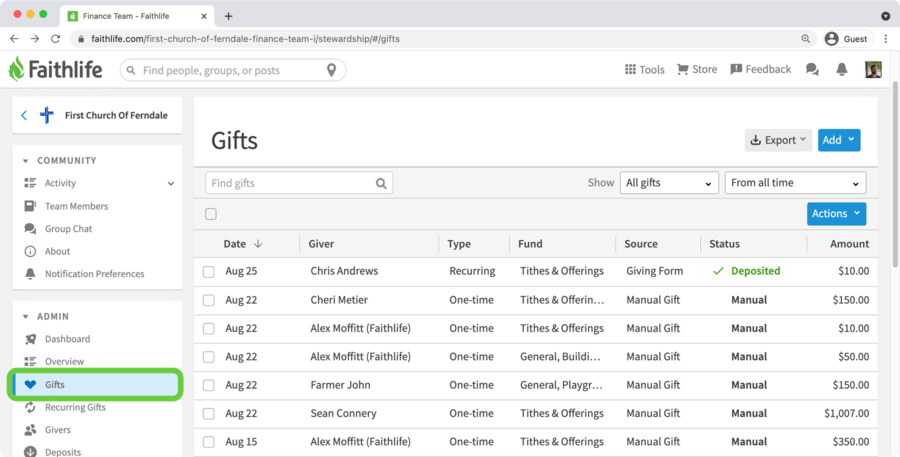Open Sean Connery giver name
The height and width of the screenshot is (457, 900).
pos(343,413)
